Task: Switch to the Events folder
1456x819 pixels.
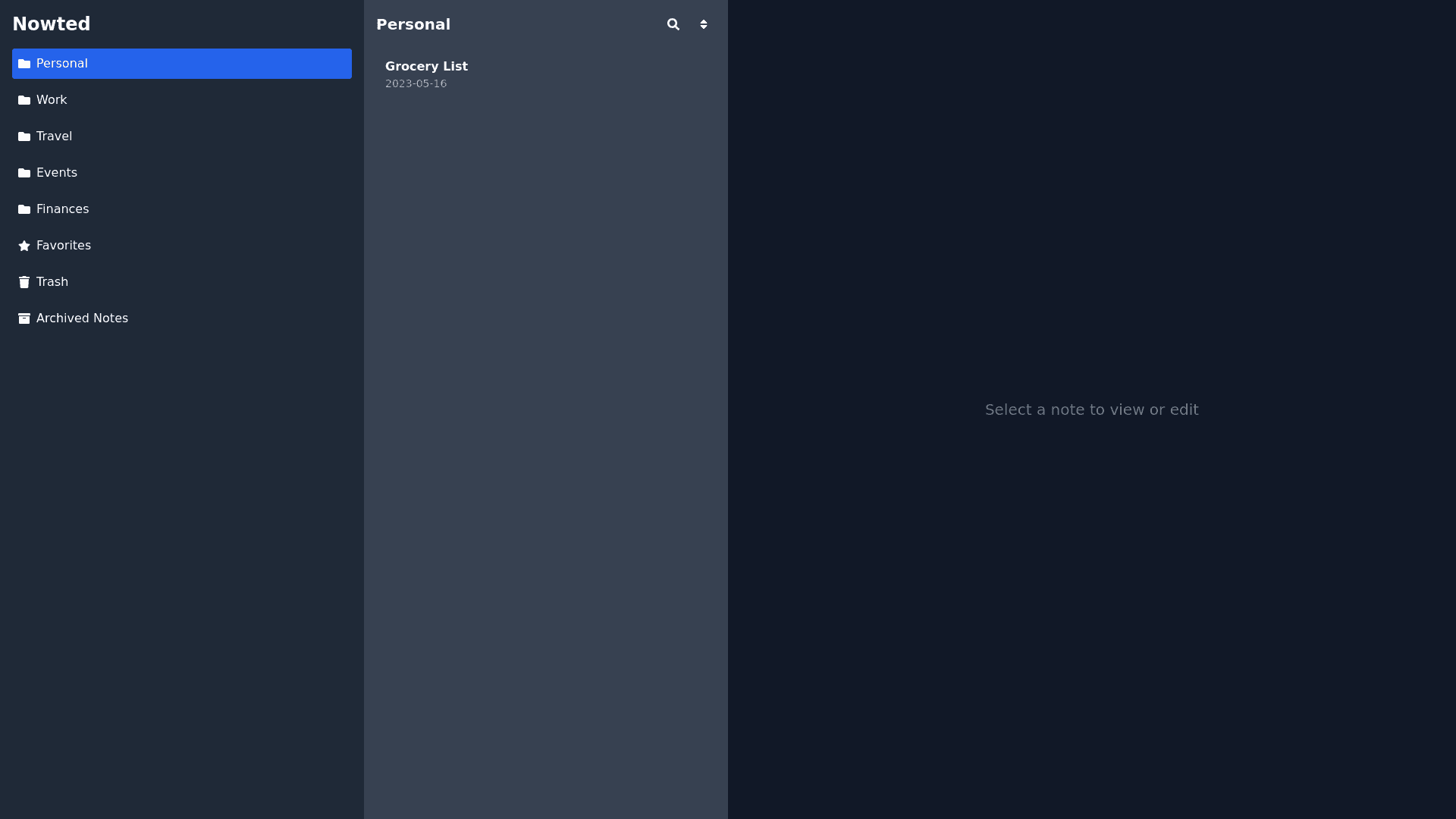Action: click(57, 173)
